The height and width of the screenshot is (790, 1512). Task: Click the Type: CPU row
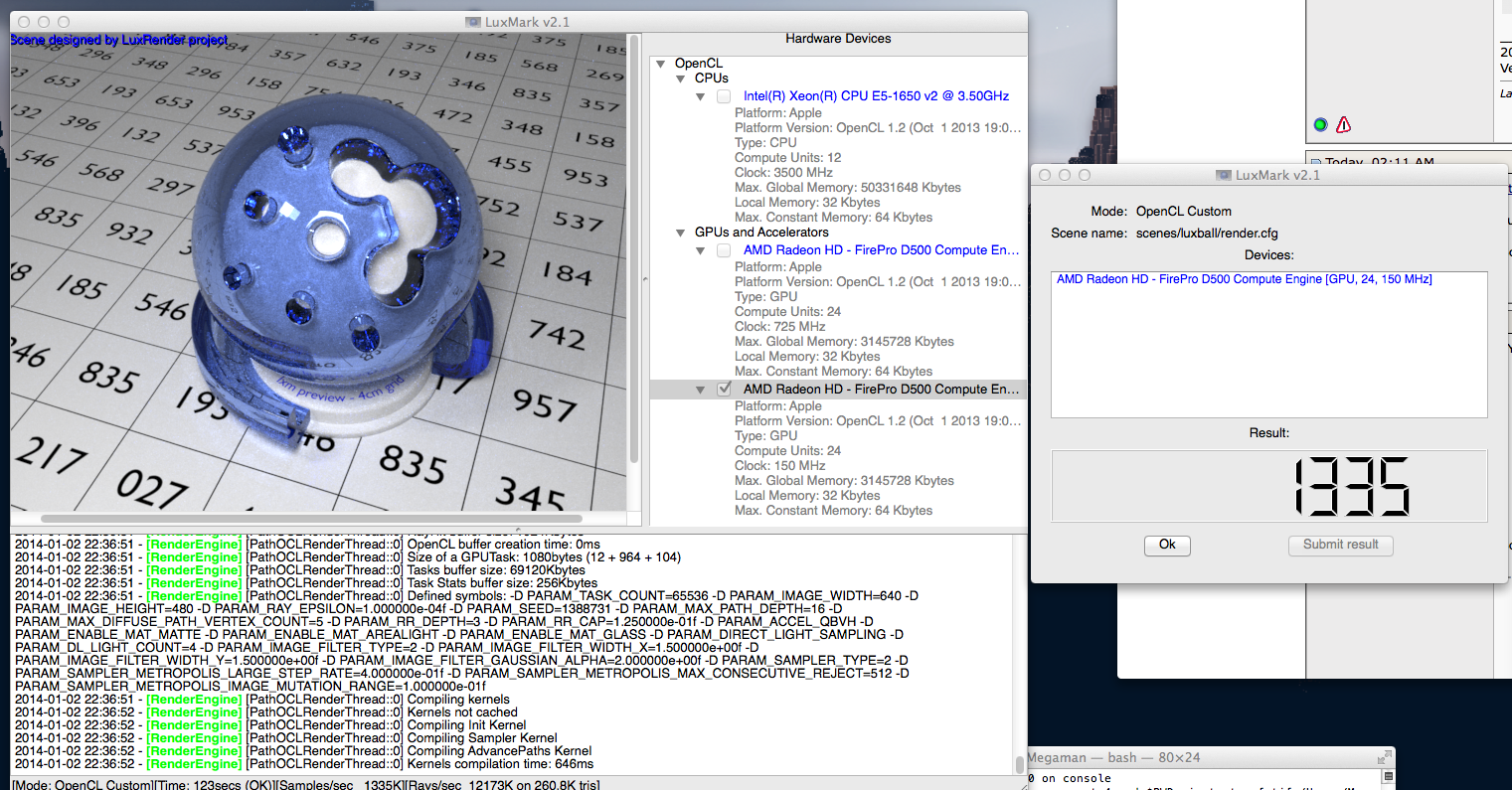tap(765, 143)
